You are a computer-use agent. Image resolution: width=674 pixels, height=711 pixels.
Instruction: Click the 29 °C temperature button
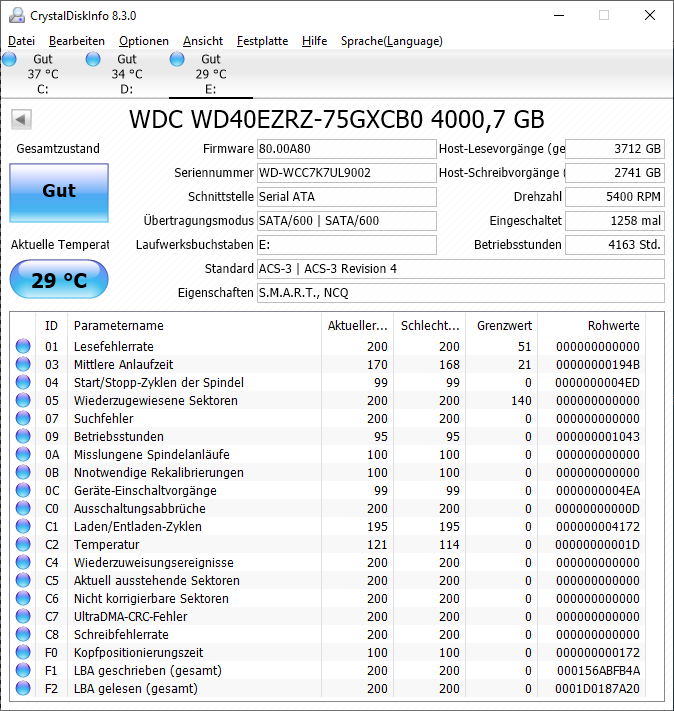point(59,279)
